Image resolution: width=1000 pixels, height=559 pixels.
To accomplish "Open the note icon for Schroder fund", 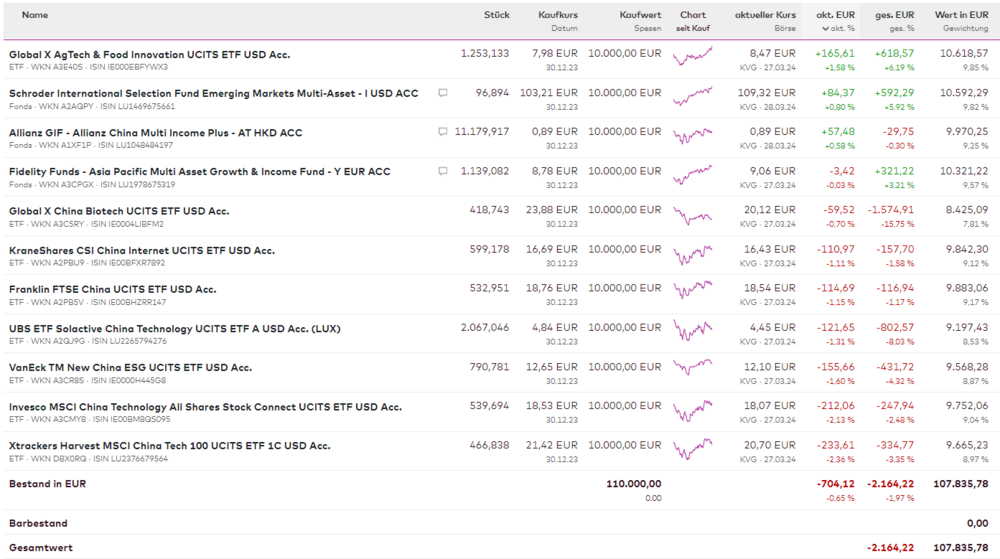I will point(443,93).
